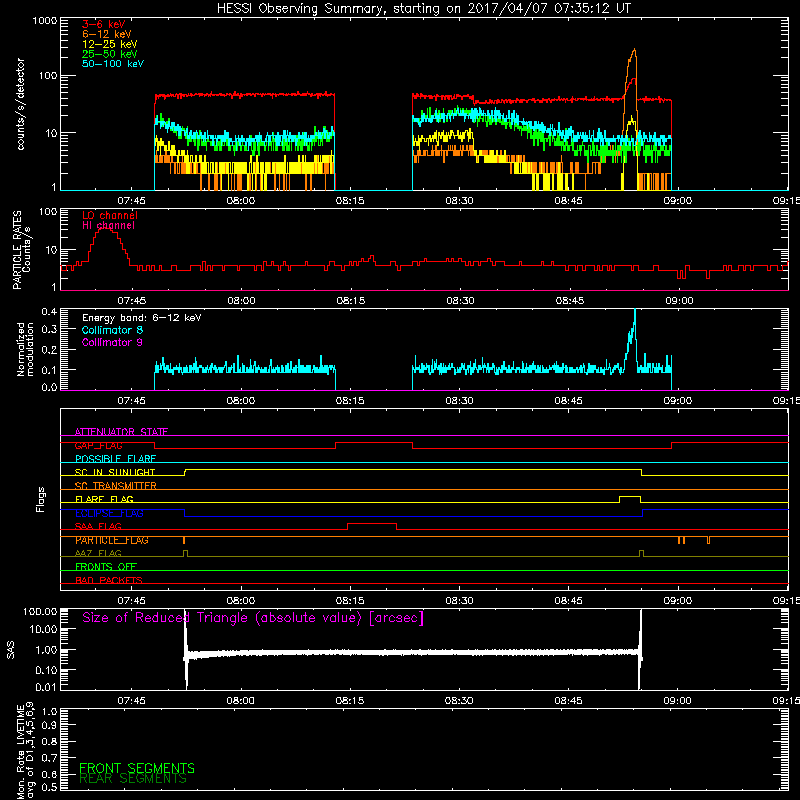Click the 0.7 tick on livetime axis
The width and height of the screenshot is (800, 800).
tap(51, 758)
